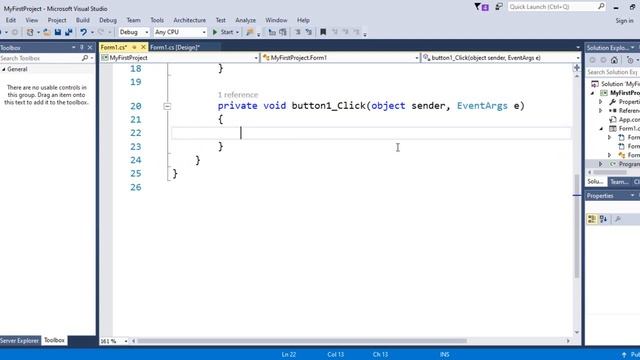Click Solution Explorer Home icon
The image size is (640, 360).
coord(614,60)
